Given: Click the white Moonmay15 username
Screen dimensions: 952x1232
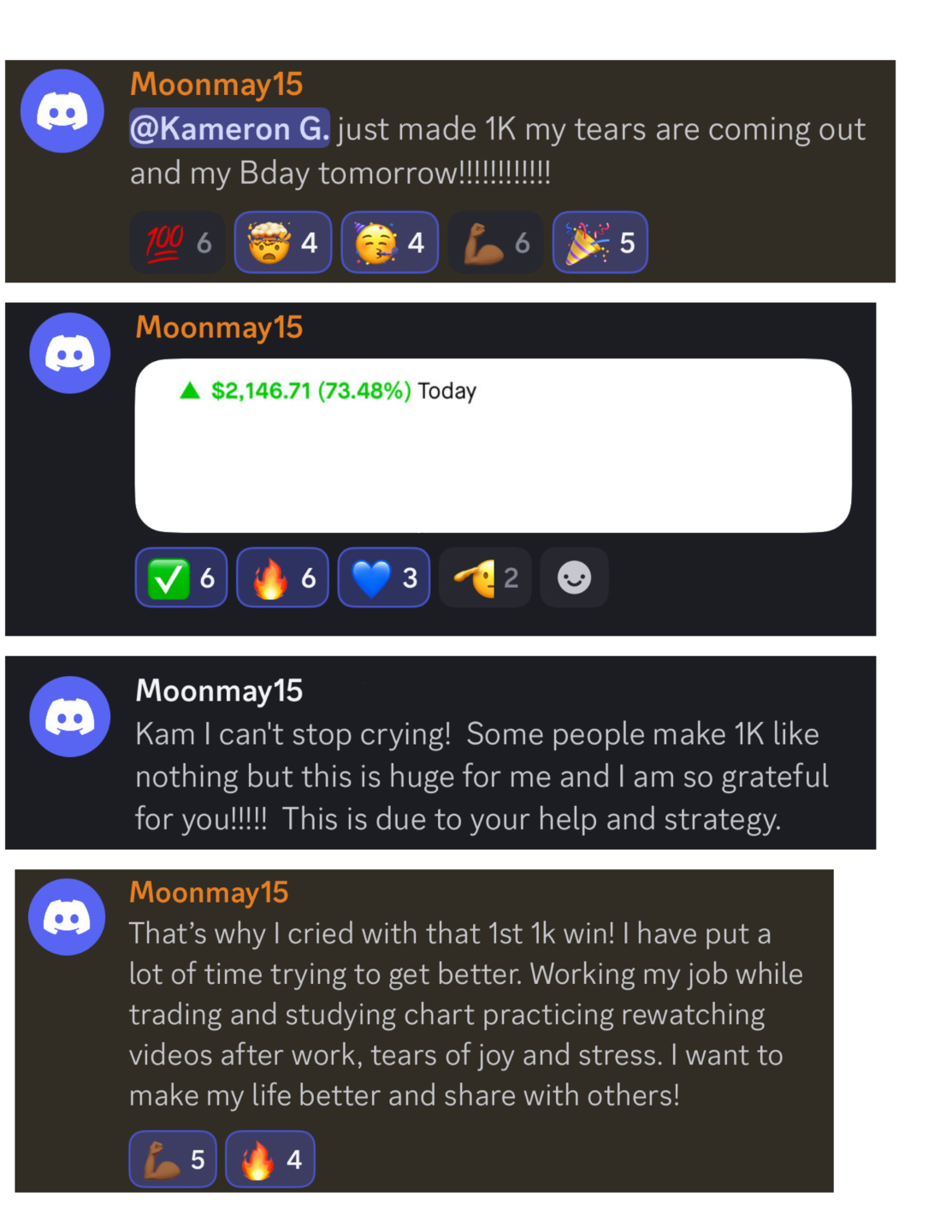Looking at the screenshot, I should pyautogui.click(x=219, y=690).
